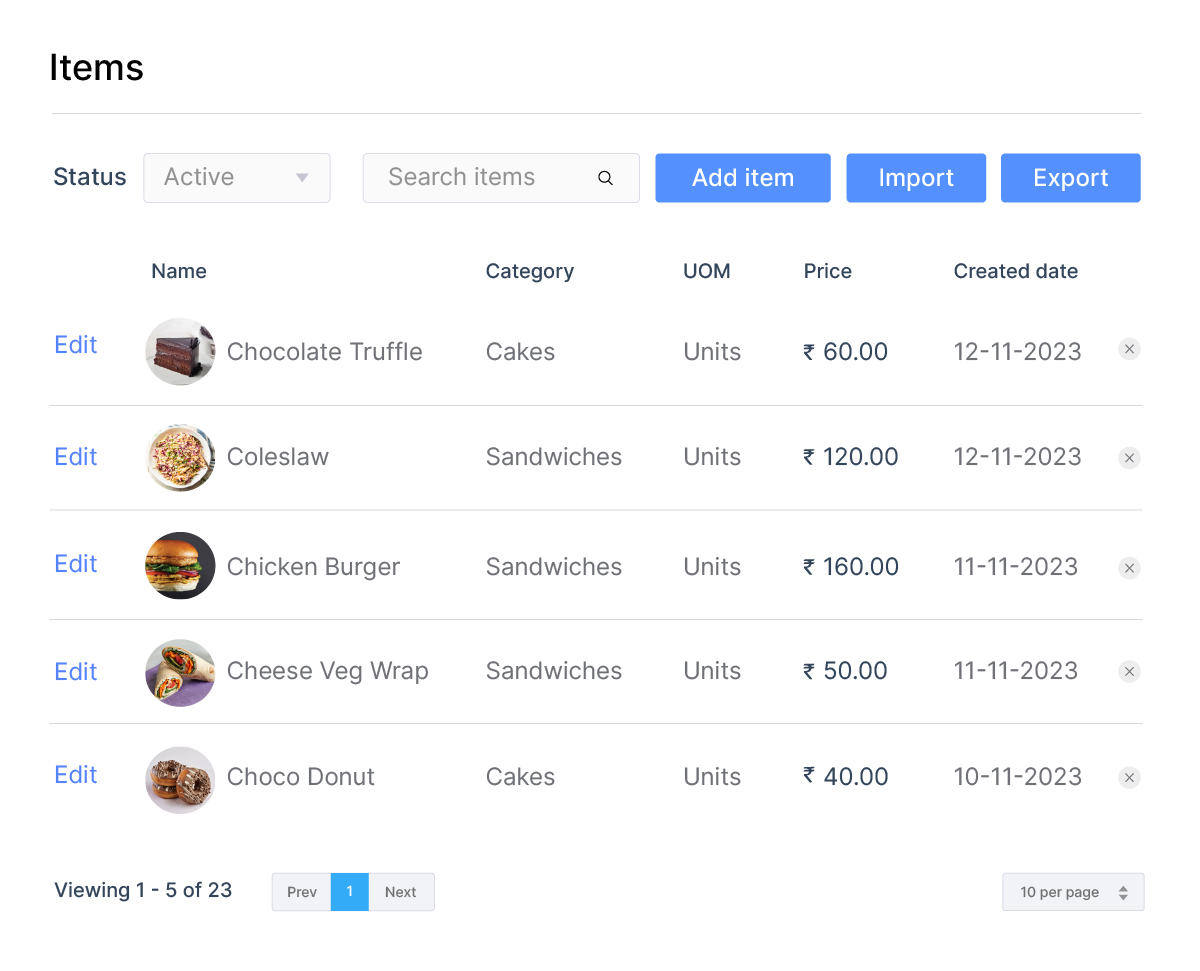Click the Coleslaw item thumbnail
Screen dimensions: 1200x971
click(x=180, y=458)
